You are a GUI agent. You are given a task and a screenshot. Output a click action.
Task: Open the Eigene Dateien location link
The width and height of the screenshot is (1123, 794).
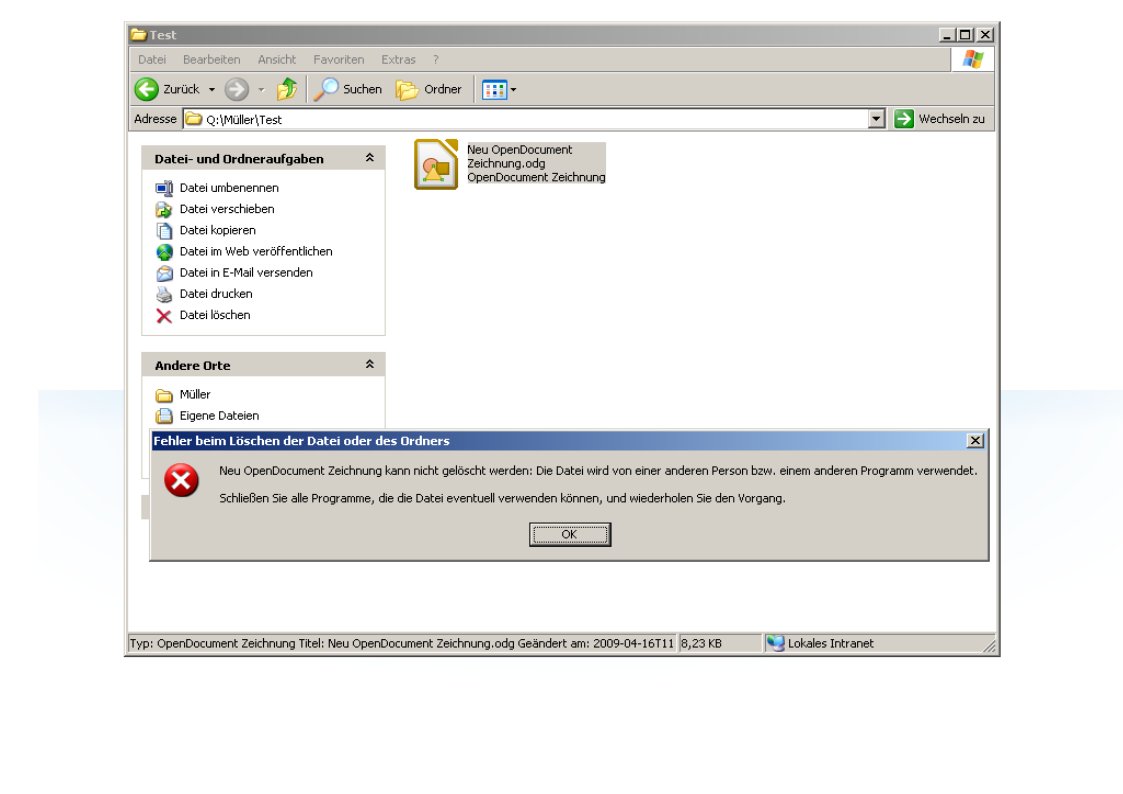point(218,415)
